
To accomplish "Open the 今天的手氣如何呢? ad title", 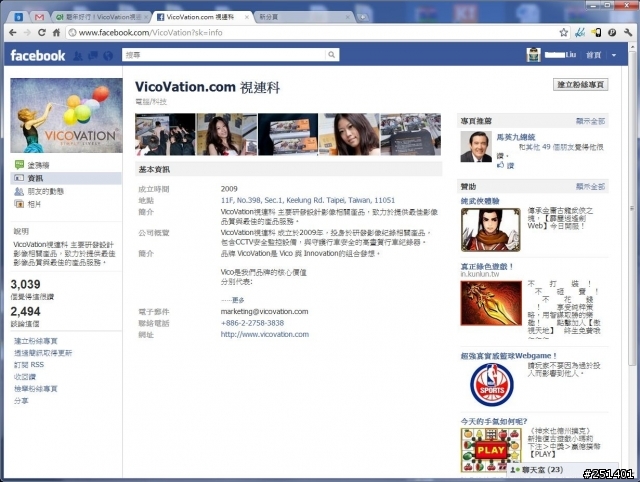I will pyautogui.click(x=494, y=421).
